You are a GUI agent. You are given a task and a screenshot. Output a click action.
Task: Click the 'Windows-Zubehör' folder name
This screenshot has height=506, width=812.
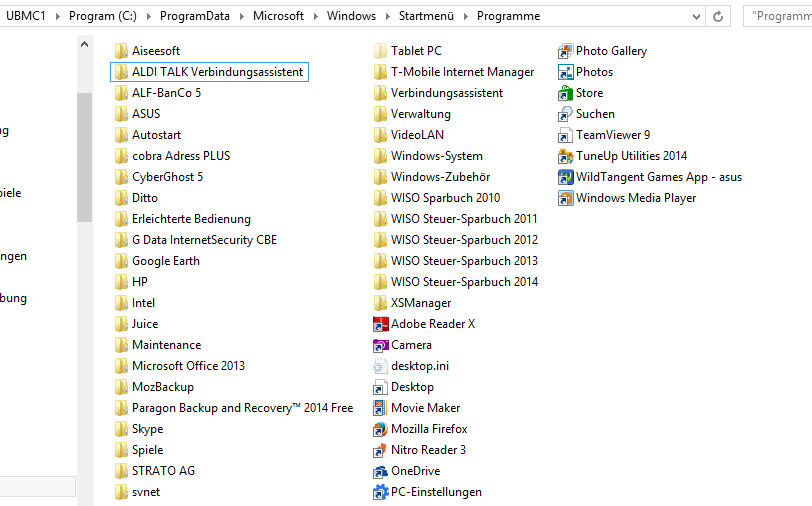click(x=440, y=177)
